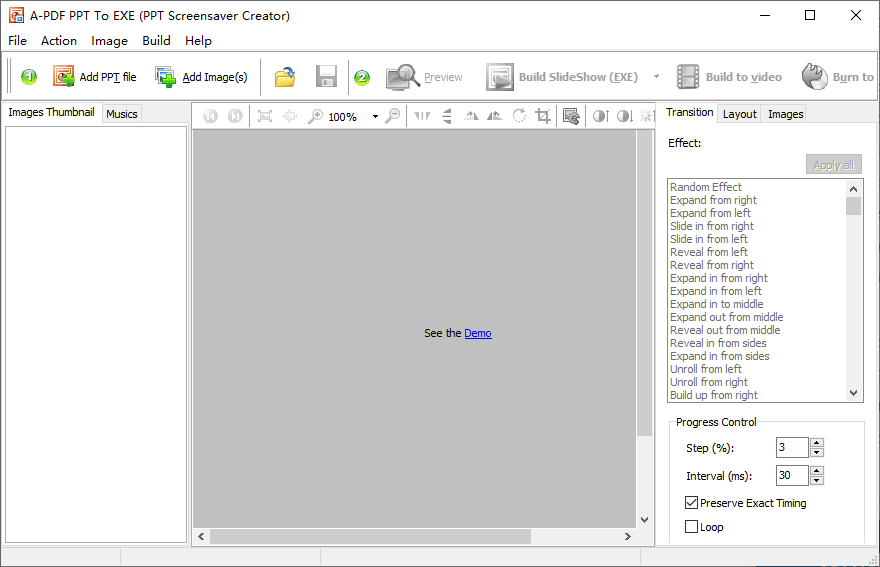This screenshot has width=880, height=567.
Task: Open project with the yellow folder icon
Action: [x=285, y=77]
